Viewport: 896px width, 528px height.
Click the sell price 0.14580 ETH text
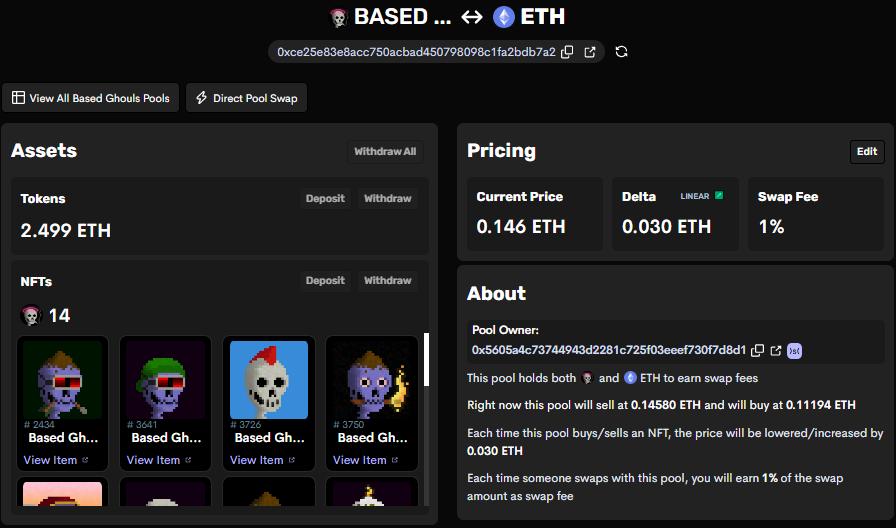[x=666, y=405]
